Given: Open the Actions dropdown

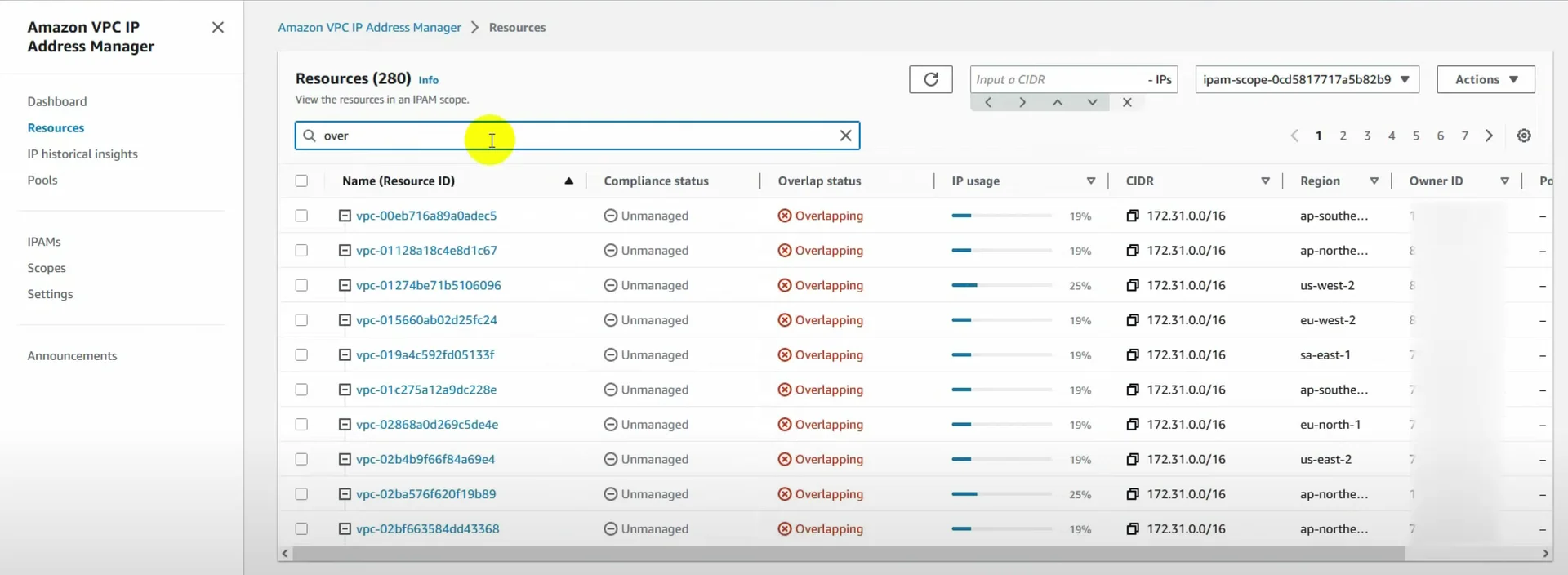Looking at the screenshot, I should [1485, 79].
